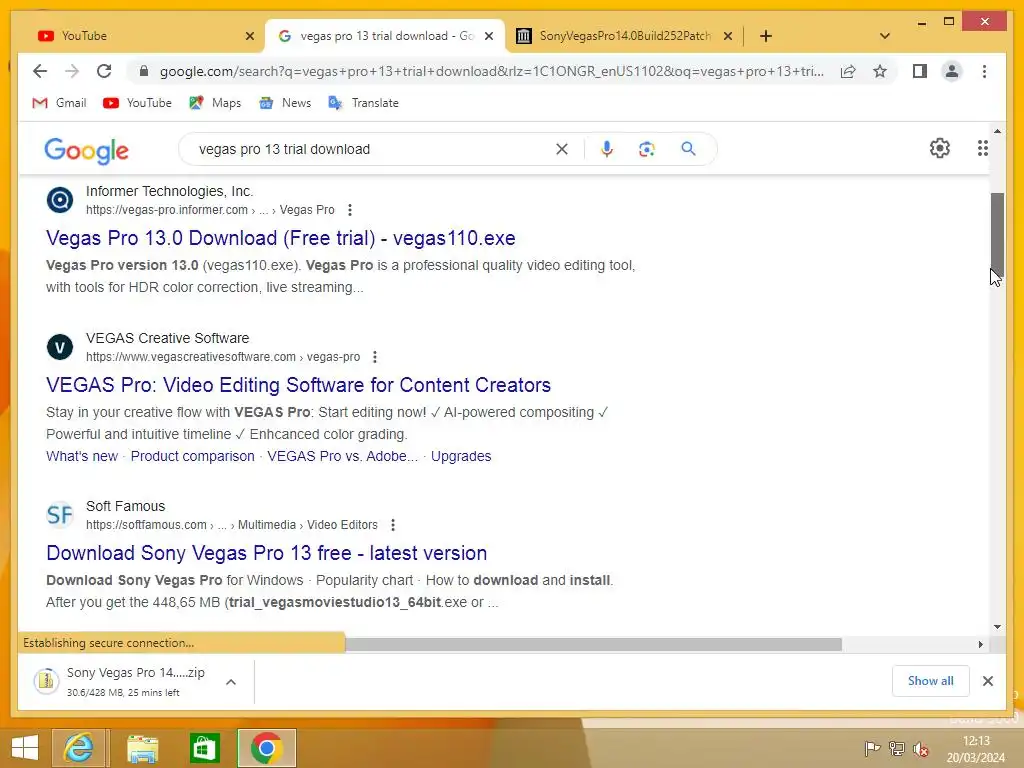This screenshot has width=1024, height=768.
Task: Click the scroll up arrow
Action: 997,131
